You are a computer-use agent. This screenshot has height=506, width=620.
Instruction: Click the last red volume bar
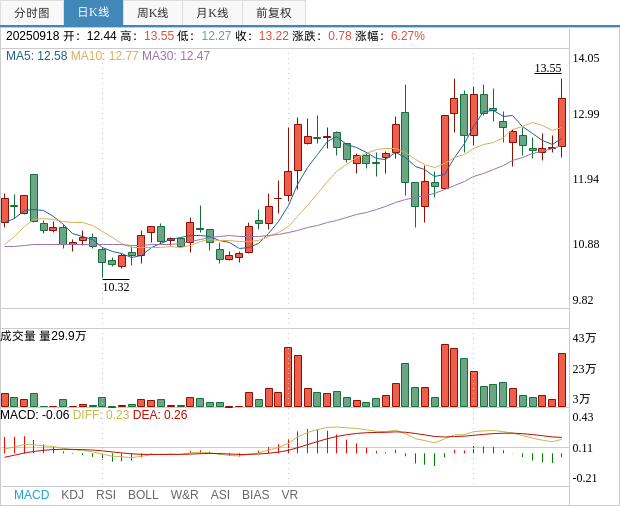click(x=561, y=380)
